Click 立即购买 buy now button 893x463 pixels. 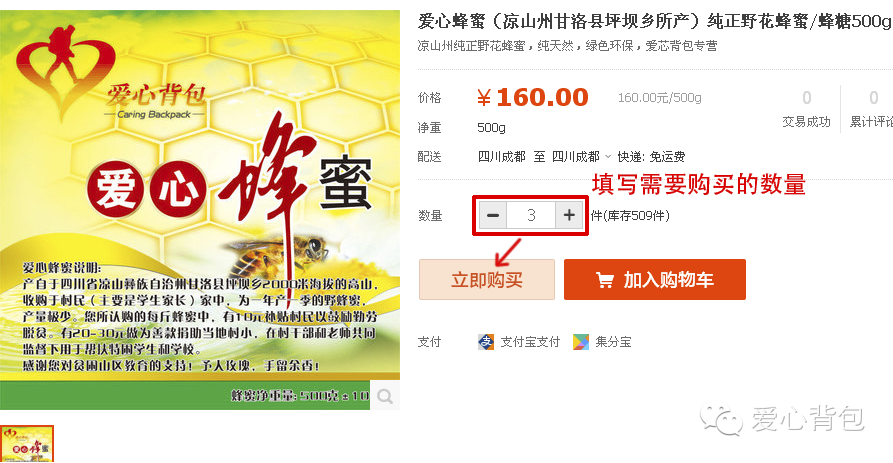click(x=487, y=280)
